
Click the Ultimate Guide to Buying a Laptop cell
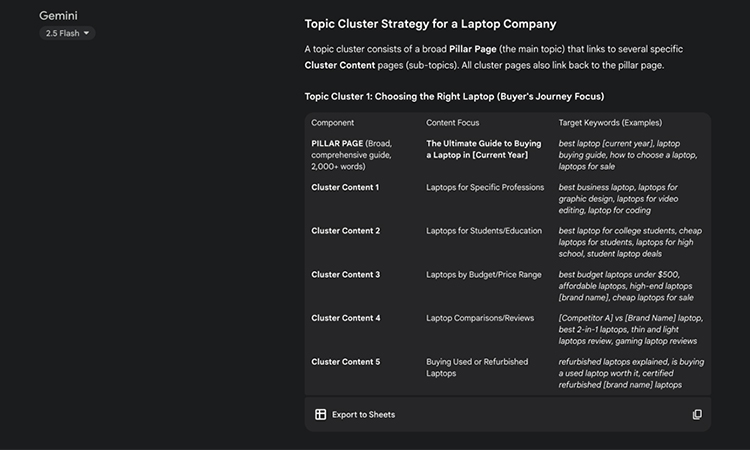pos(484,149)
